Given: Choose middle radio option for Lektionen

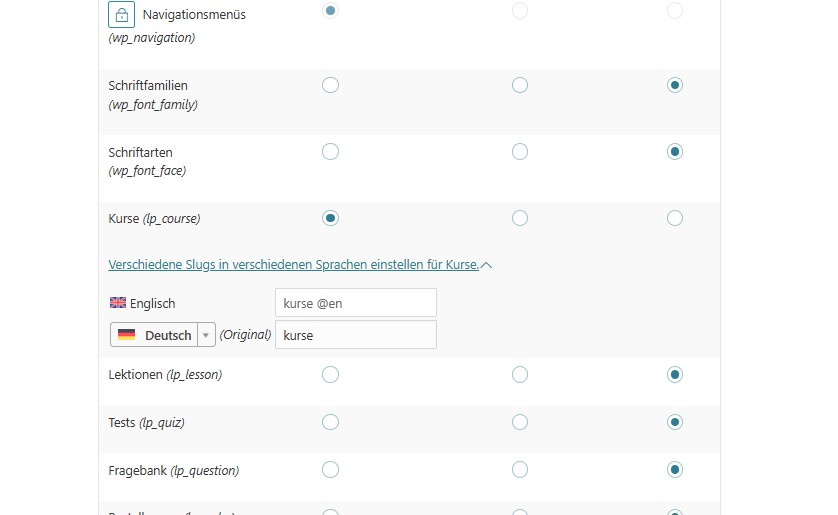Looking at the screenshot, I should click(520, 375).
